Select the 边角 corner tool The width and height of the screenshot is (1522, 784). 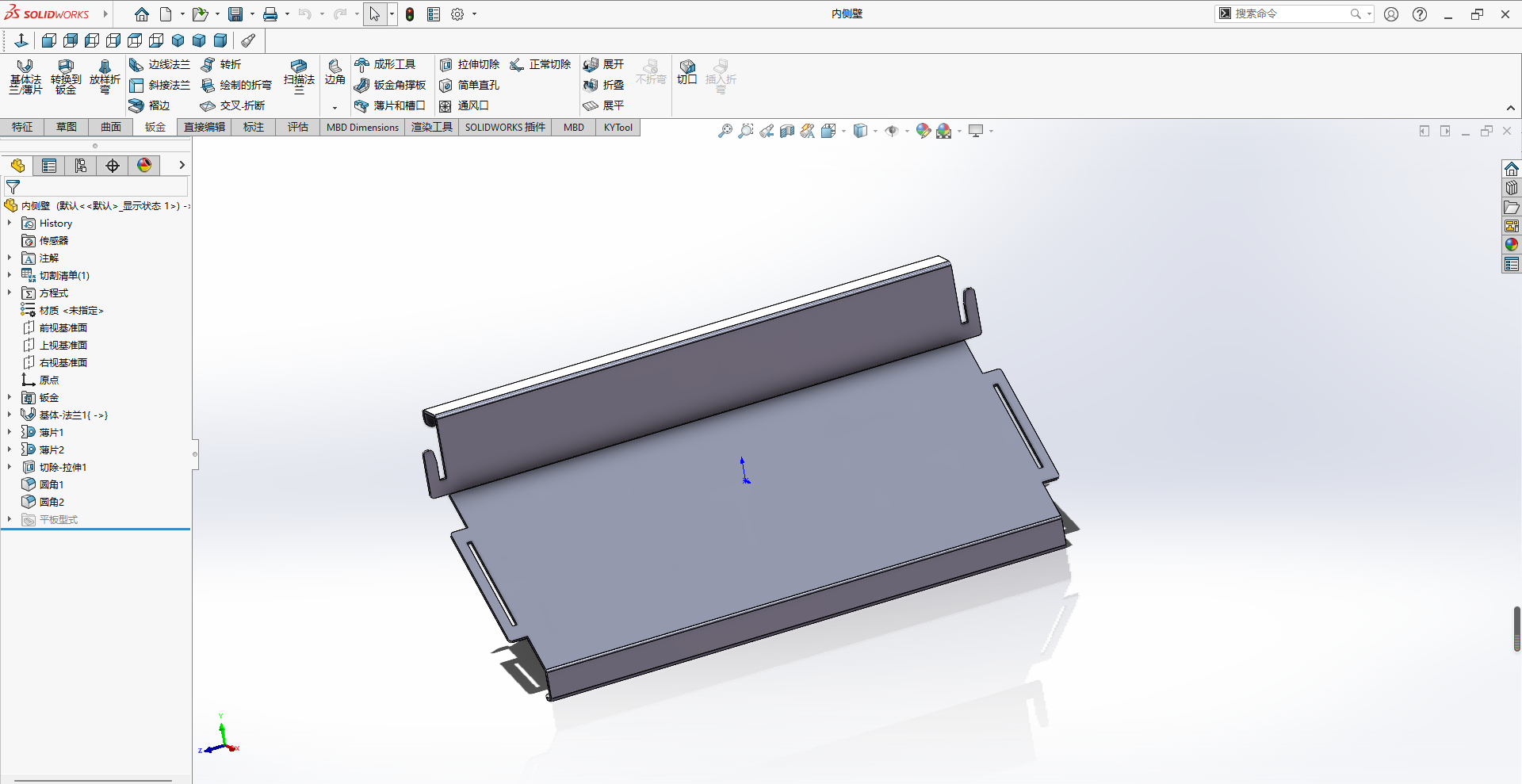[335, 72]
